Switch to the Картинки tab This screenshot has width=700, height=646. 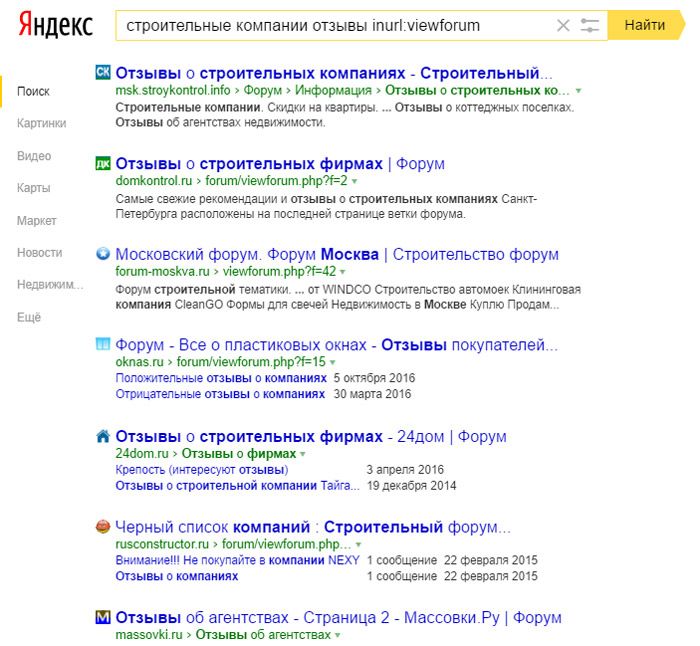(x=42, y=124)
